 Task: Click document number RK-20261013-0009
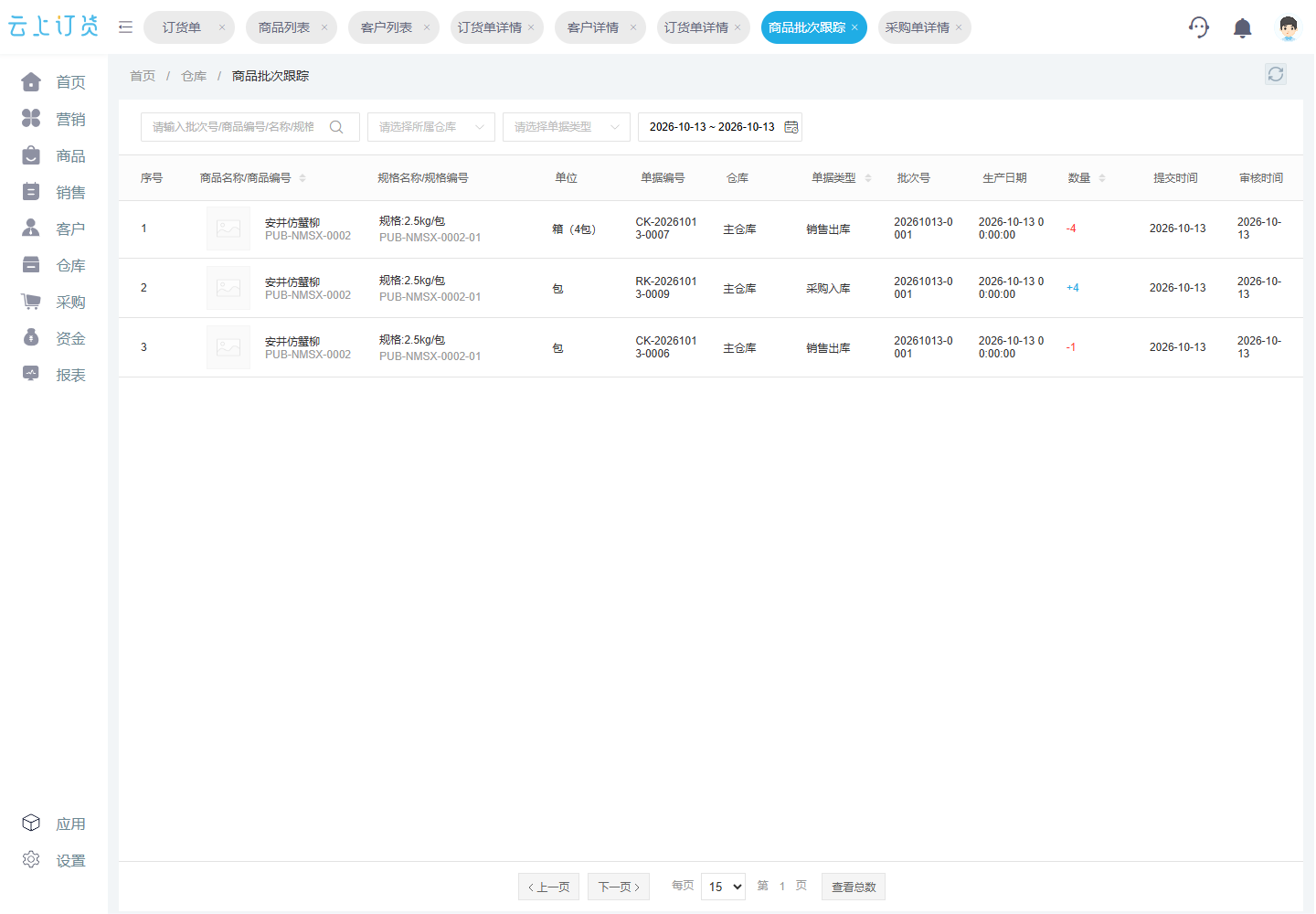tap(666, 288)
